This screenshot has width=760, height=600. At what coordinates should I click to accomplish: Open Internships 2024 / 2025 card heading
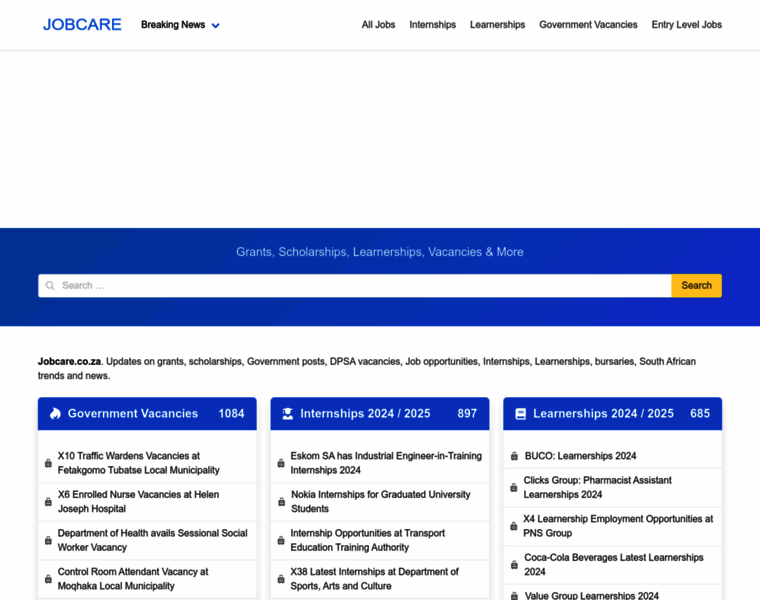click(x=365, y=413)
